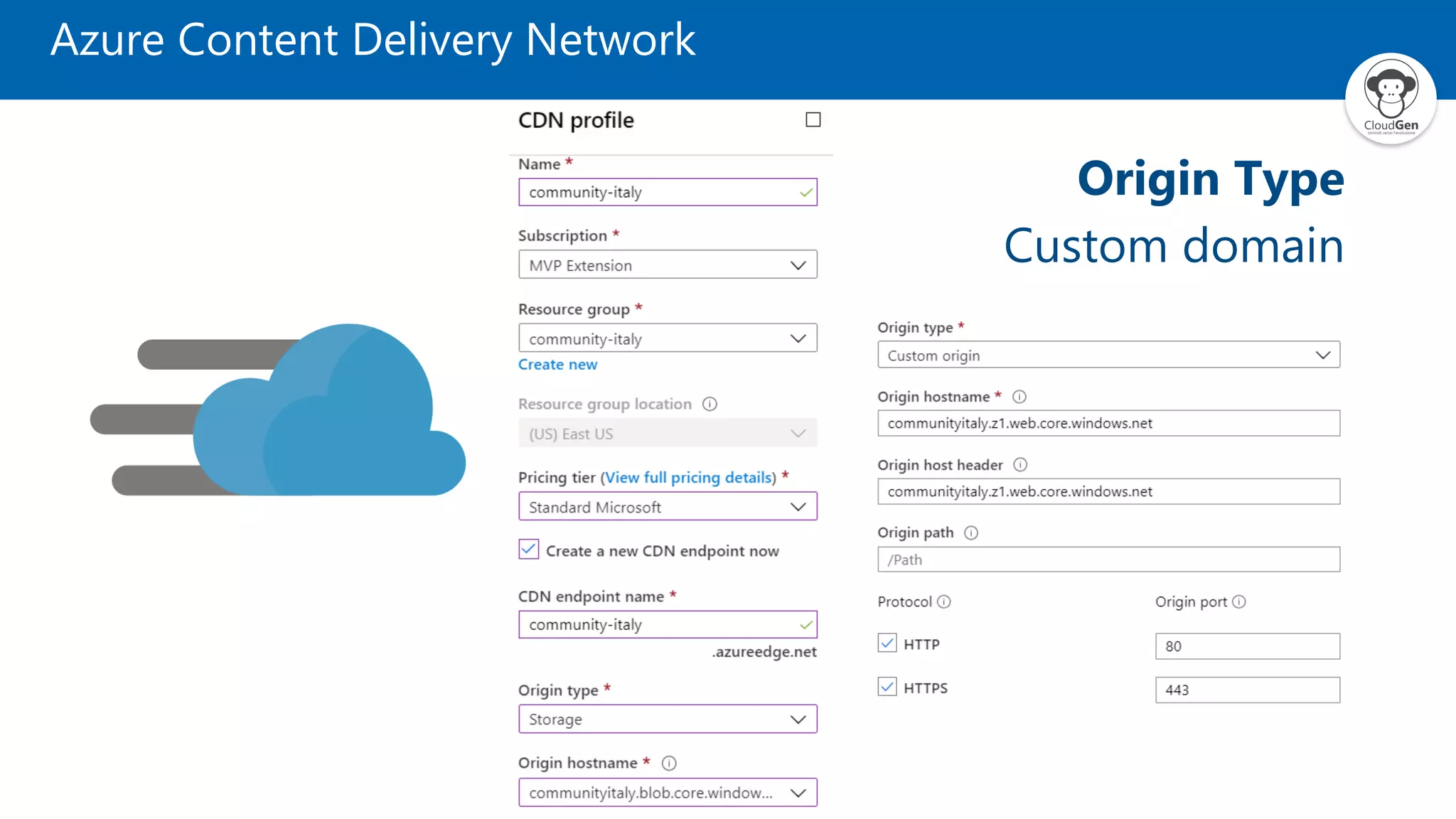Click the Origin path /Path field
This screenshot has width=1456, height=819.
1108,560
